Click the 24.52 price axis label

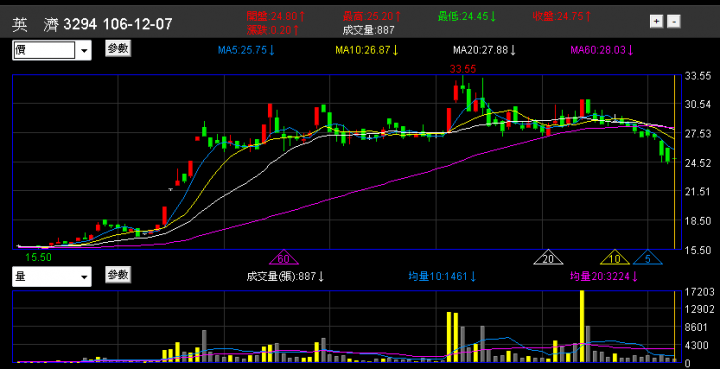pyautogui.click(x=697, y=163)
